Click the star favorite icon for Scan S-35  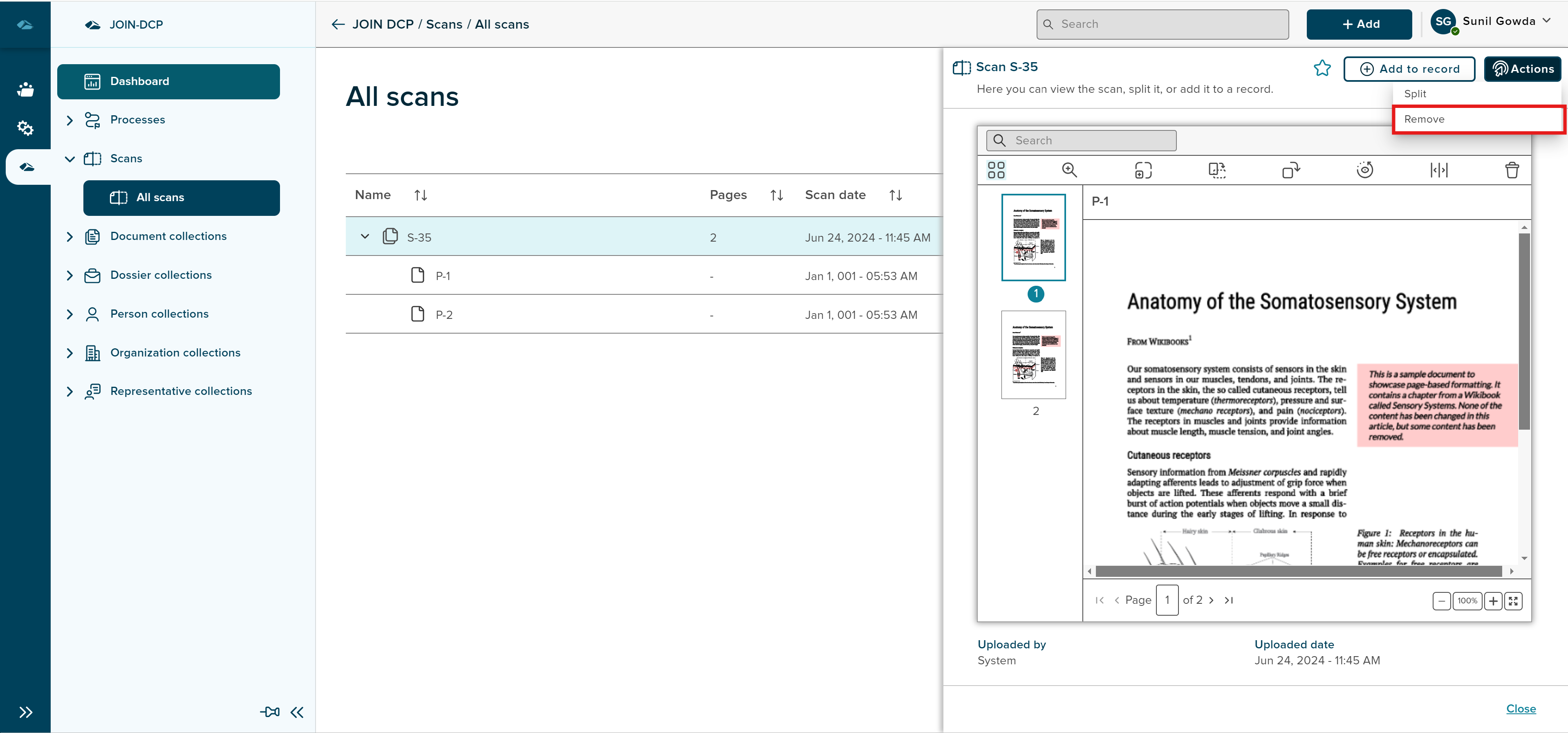coord(1322,68)
